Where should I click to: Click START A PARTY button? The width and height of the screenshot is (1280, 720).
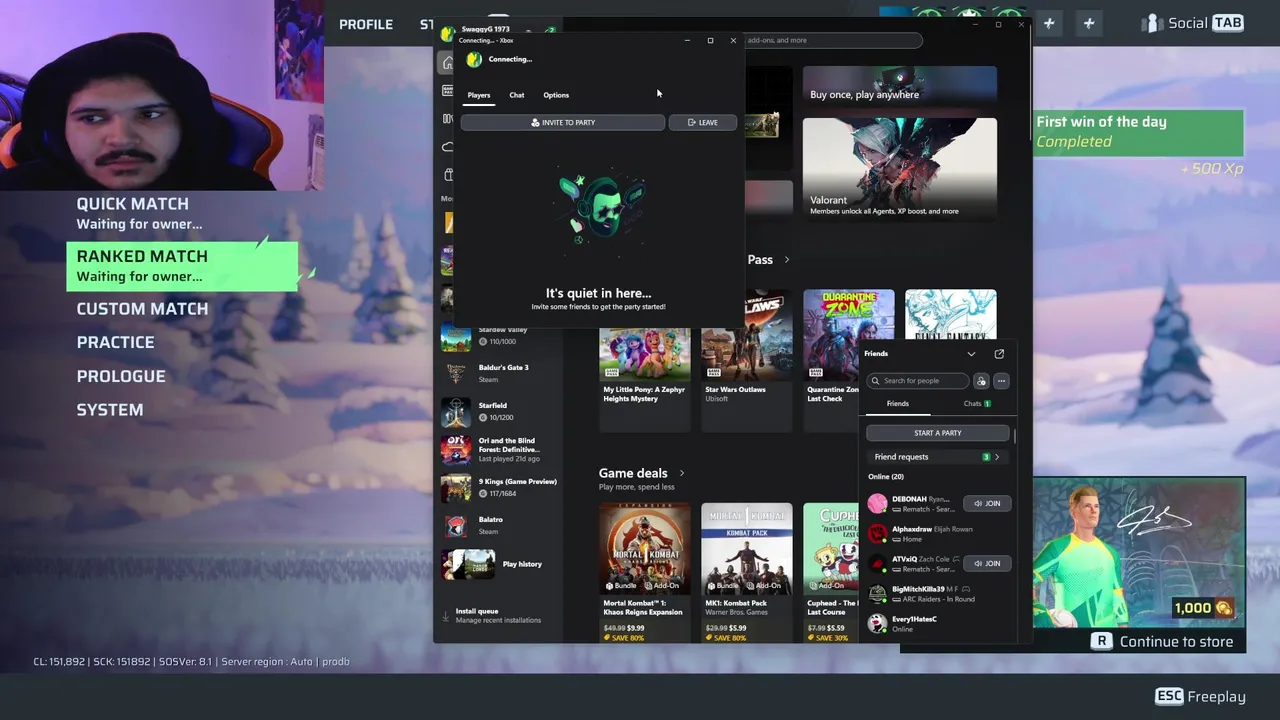[x=938, y=433]
